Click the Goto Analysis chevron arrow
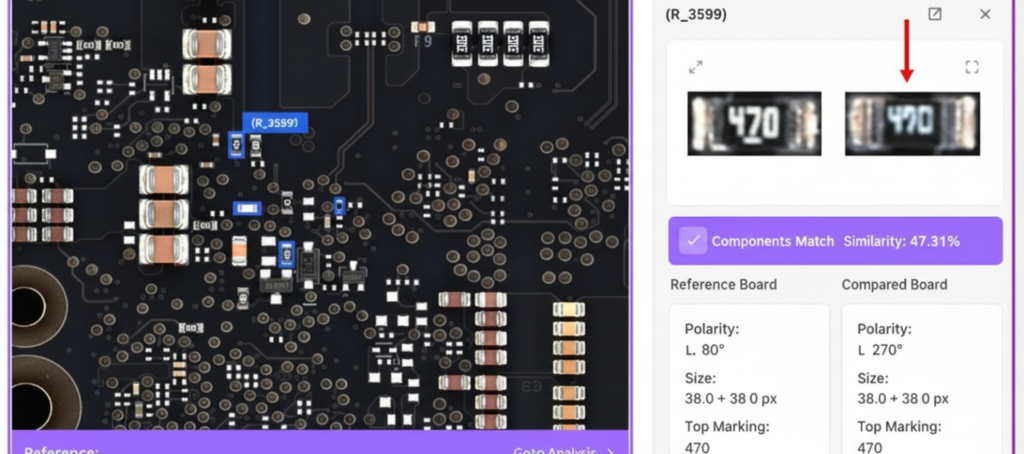 (610, 451)
